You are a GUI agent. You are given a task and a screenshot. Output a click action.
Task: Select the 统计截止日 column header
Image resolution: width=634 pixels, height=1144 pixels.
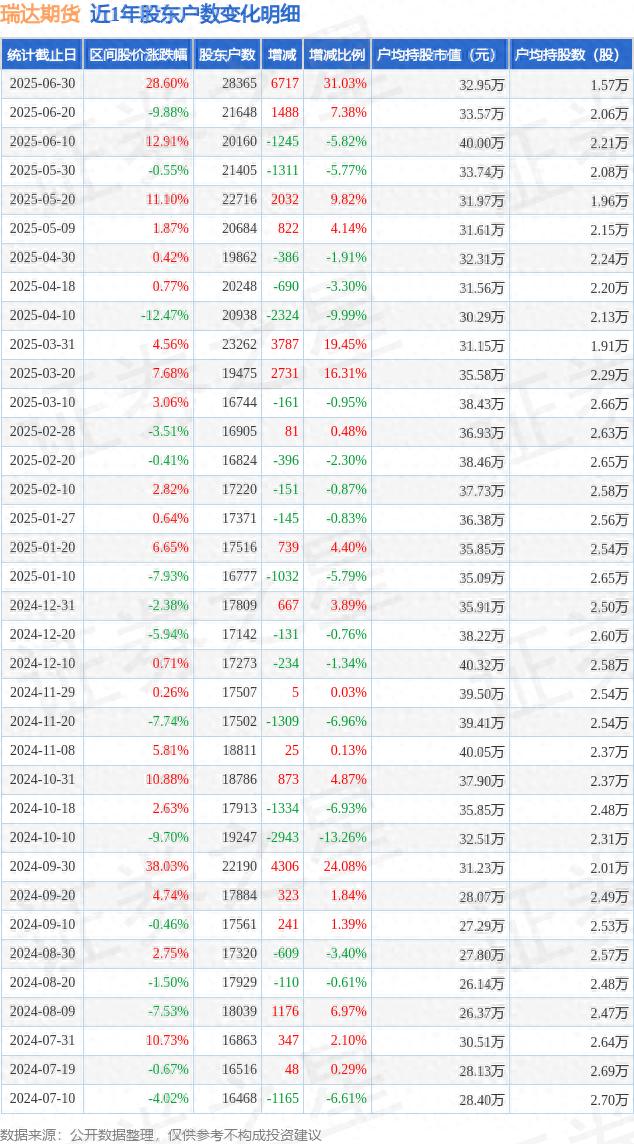coord(41,55)
